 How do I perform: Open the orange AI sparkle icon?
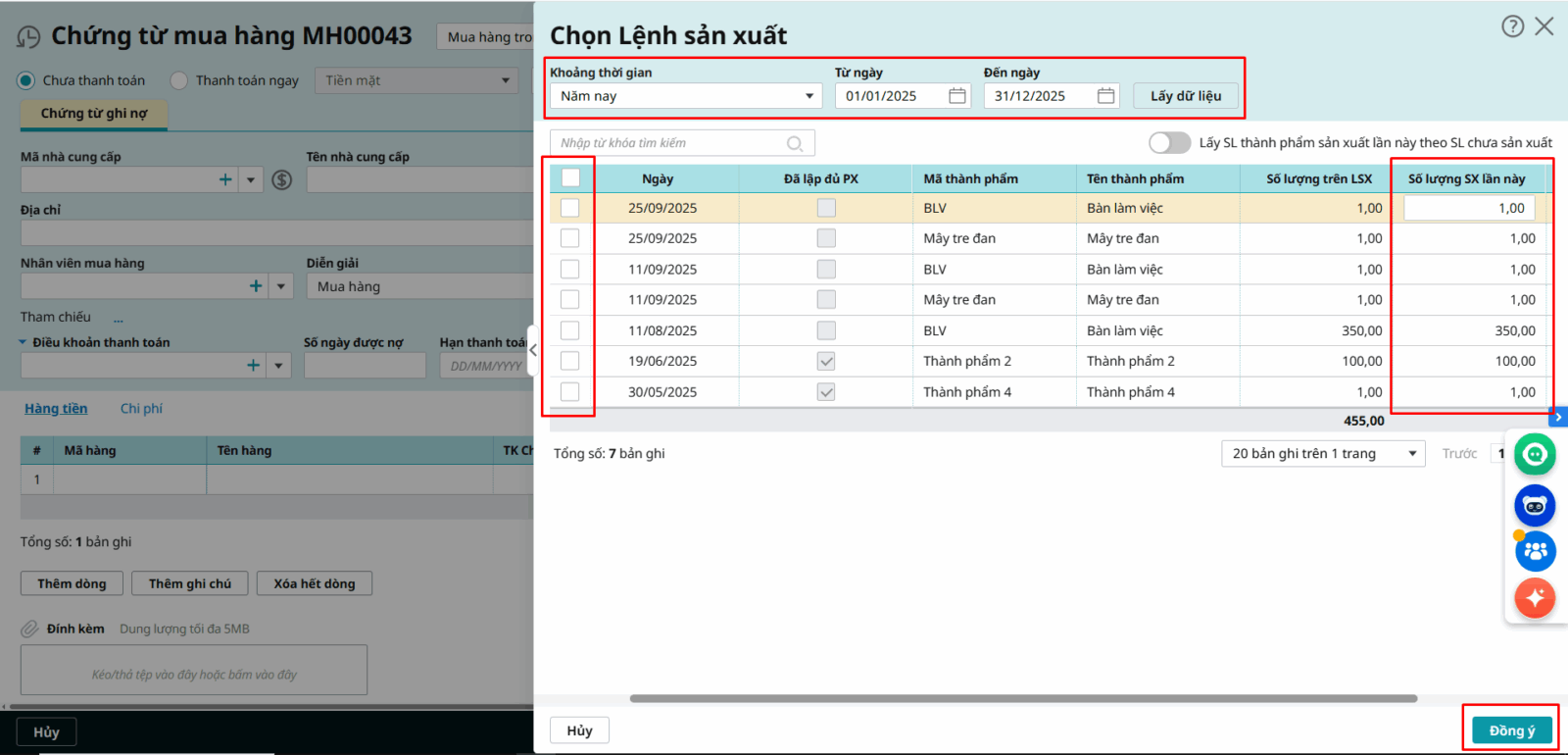1535,597
